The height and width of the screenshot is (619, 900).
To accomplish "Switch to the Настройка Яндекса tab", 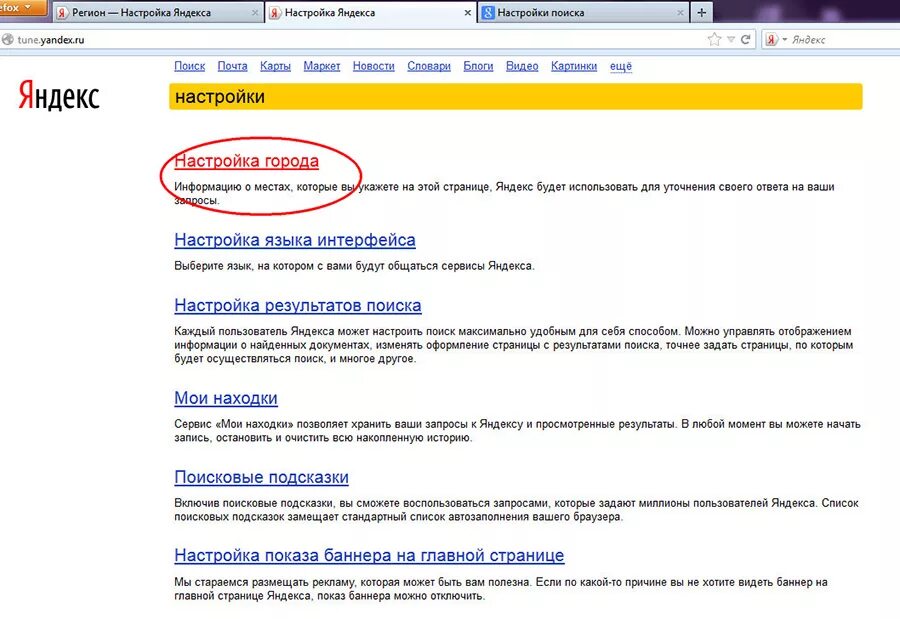I will (370, 13).
